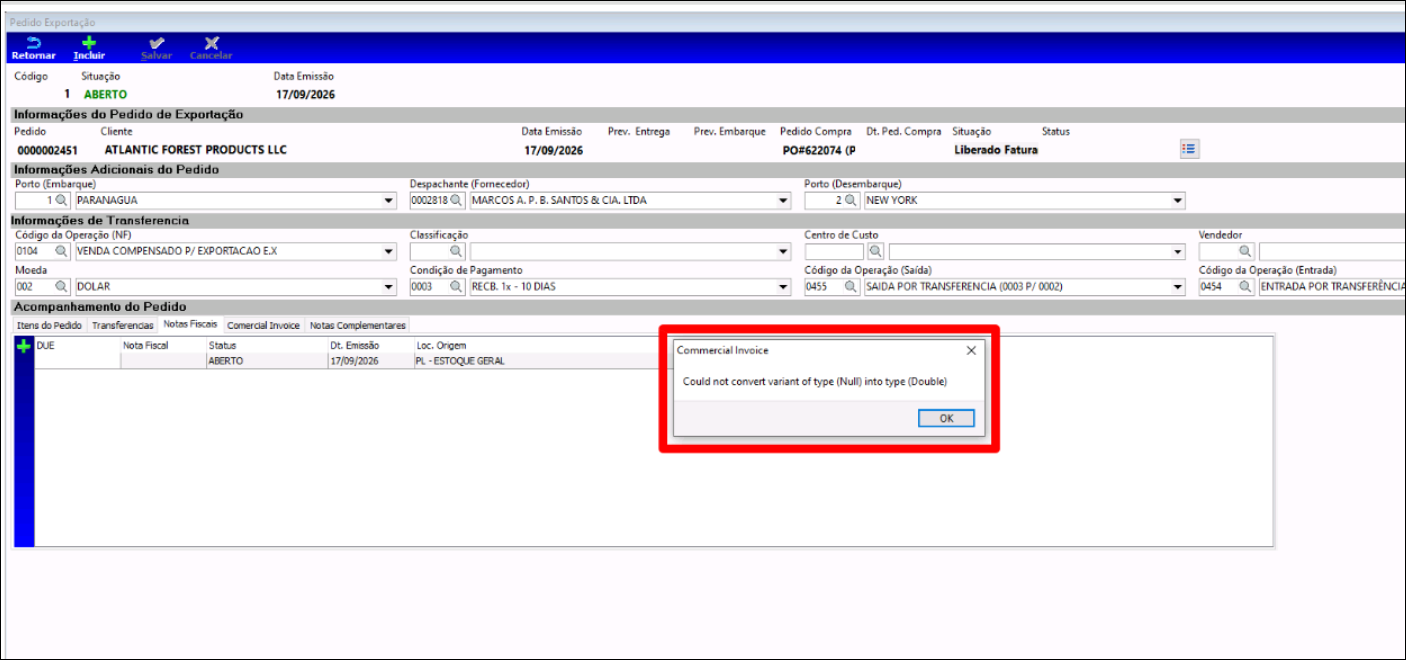Click the Moeda search magnifier
Image resolution: width=1406 pixels, height=660 pixels.
62,287
